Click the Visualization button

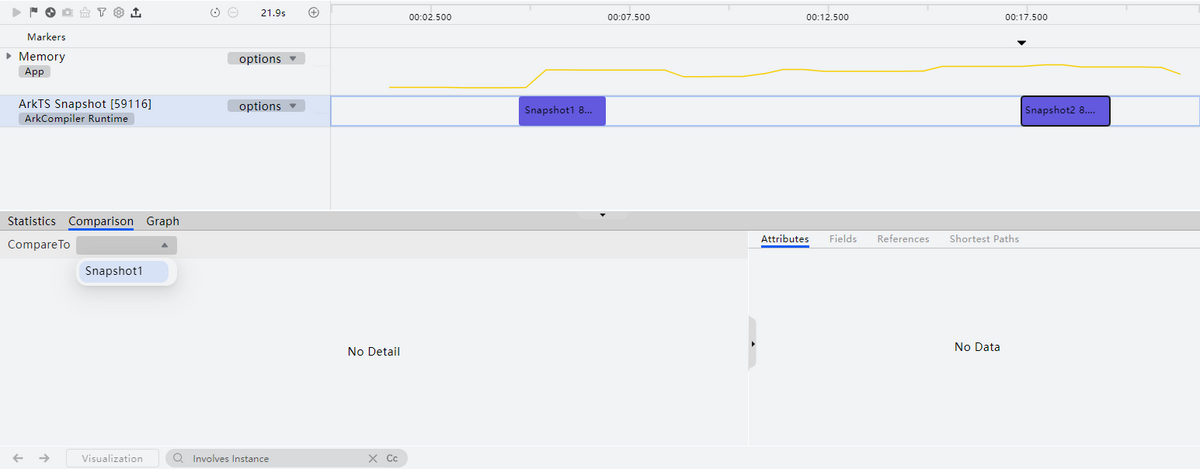(x=112, y=458)
